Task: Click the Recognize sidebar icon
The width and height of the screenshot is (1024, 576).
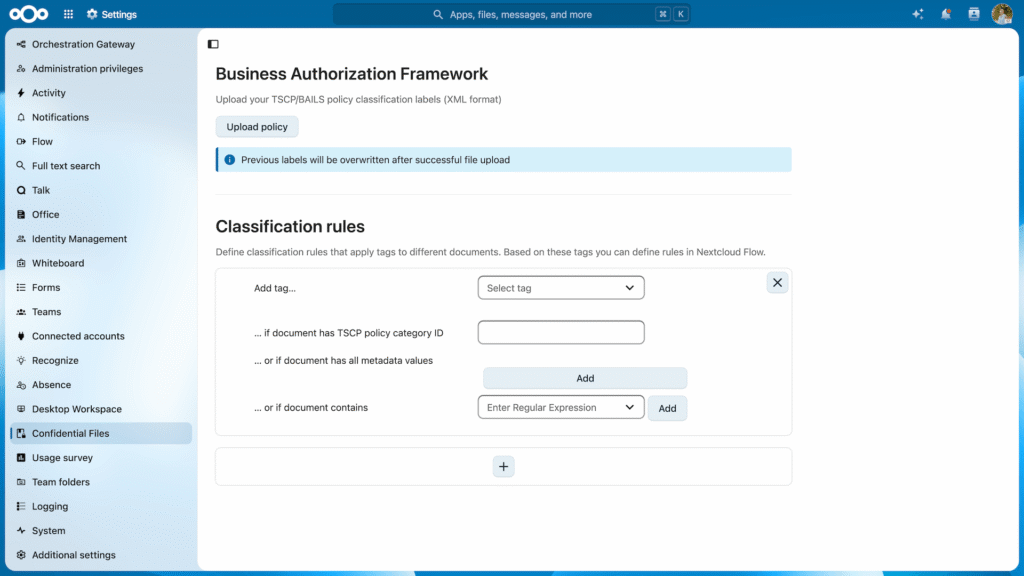Action: click(21, 360)
